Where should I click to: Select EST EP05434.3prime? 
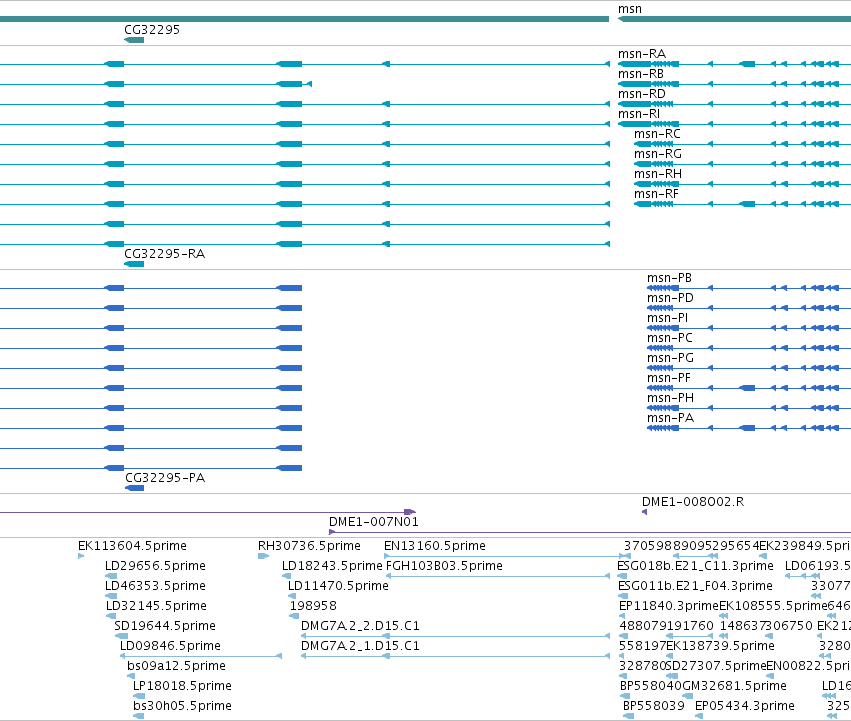(x=745, y=706)
